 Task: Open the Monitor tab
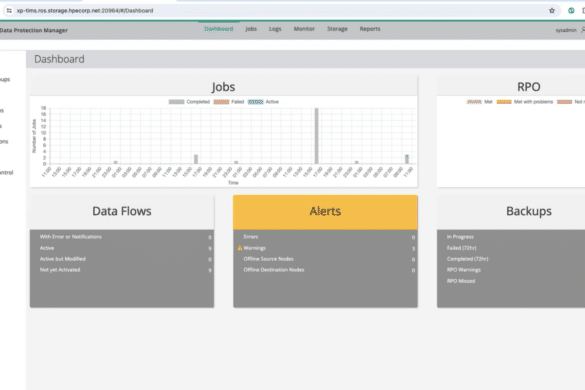[x=304, y=29]
